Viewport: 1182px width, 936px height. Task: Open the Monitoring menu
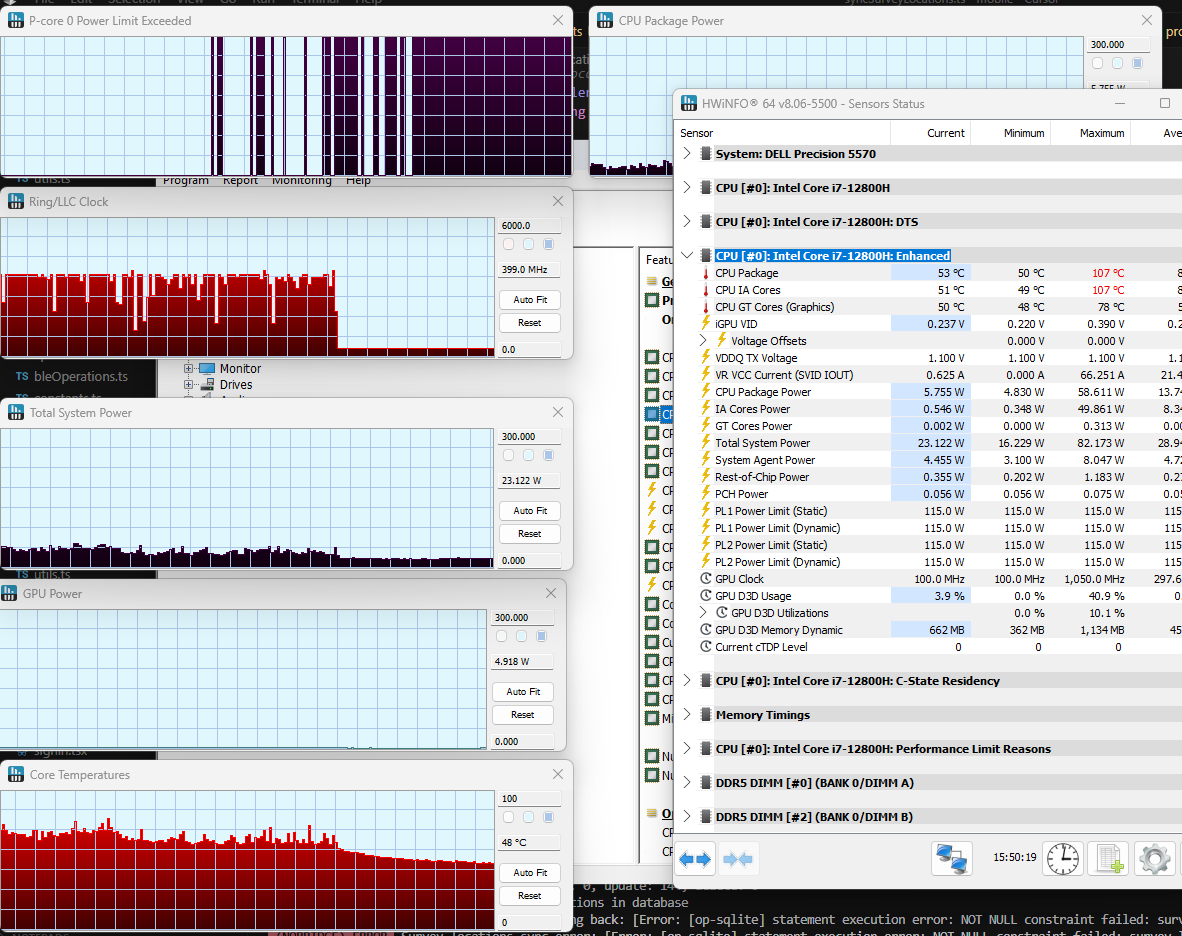(x=302, y=181)
